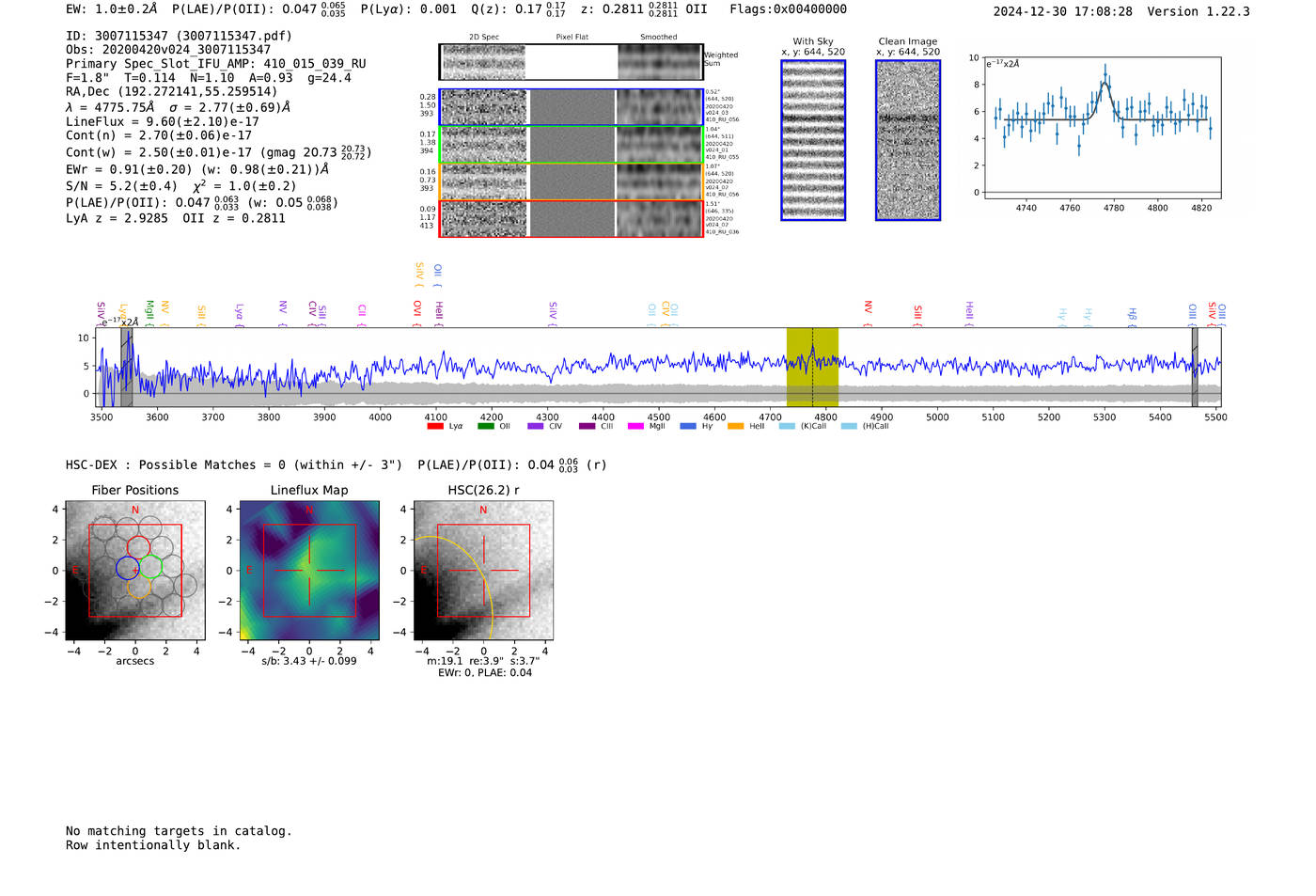Click the green fiber circle in Fiber Positions
This screenshot has width=1316, height=896.
(150, 567)
